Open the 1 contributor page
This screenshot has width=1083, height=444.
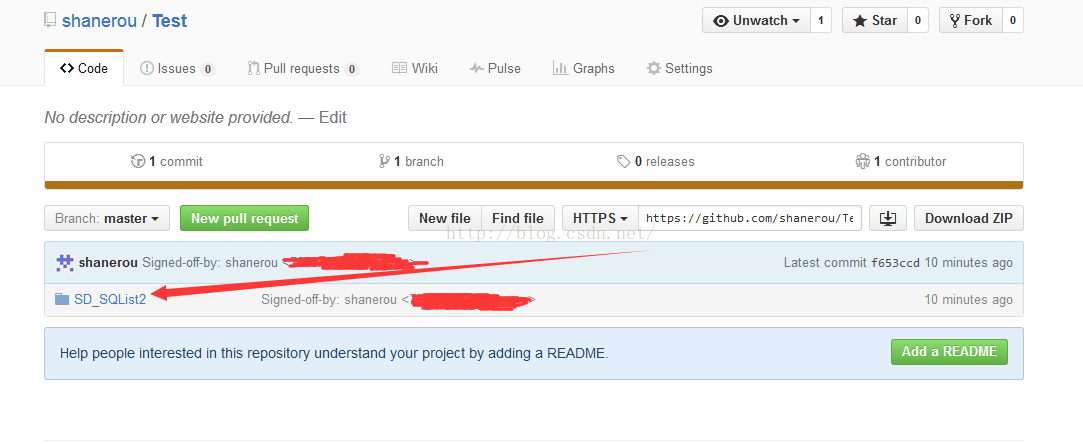pyautogui.click(x=901, y=162)
